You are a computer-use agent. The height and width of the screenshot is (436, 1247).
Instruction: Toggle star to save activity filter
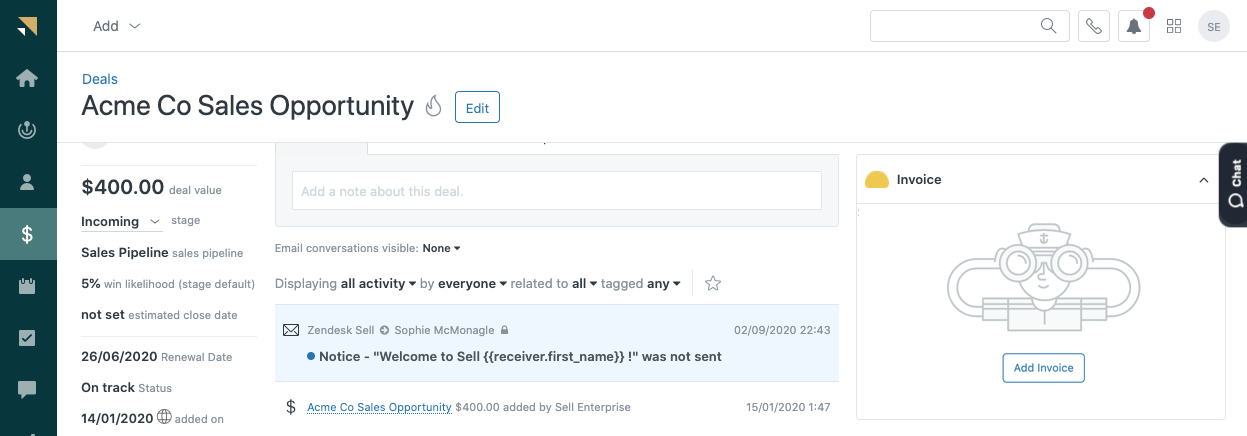click(x=713, y=284)
